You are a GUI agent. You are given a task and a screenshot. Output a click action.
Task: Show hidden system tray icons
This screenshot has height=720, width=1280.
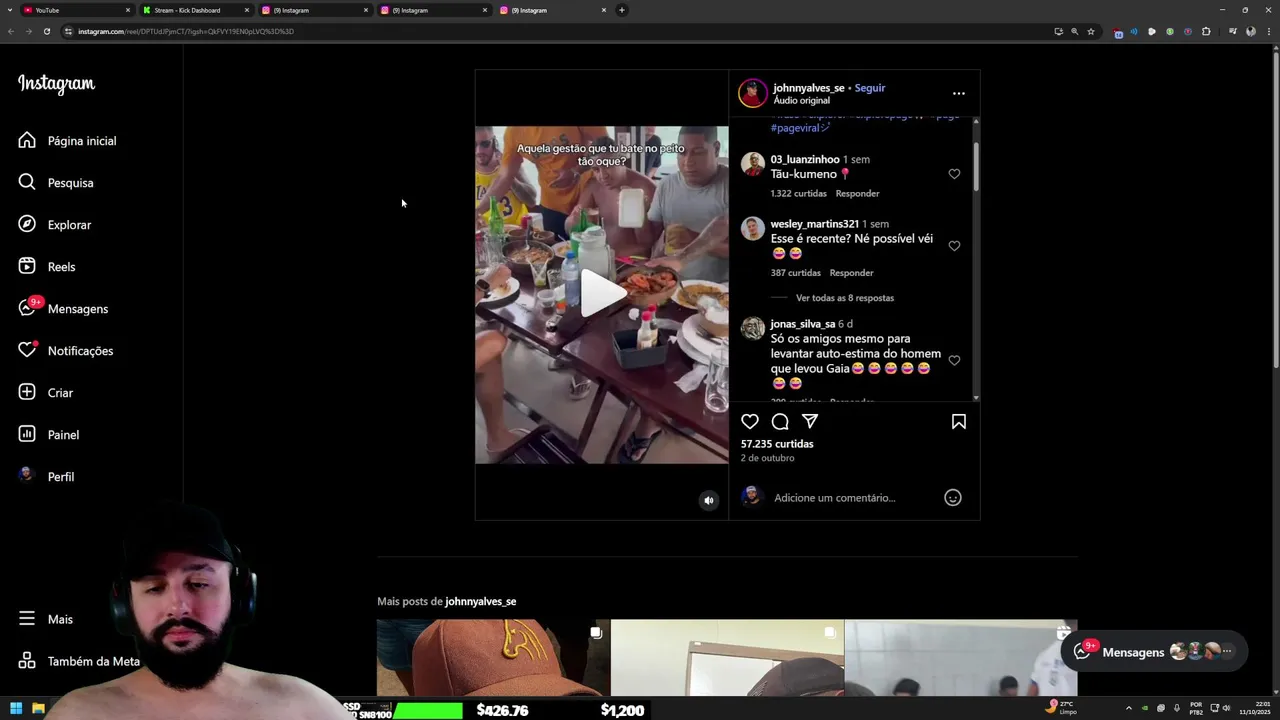coord(1129,709)
